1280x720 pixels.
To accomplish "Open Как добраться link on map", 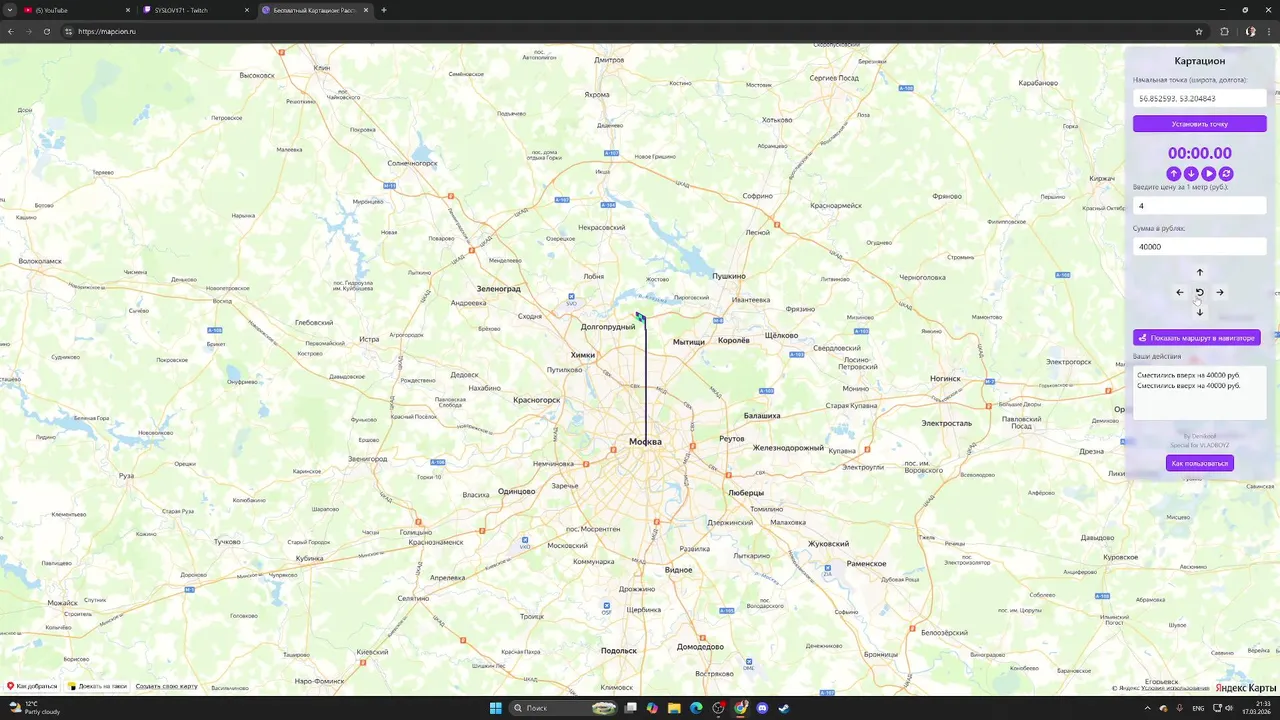I will [x=32, y=686].
